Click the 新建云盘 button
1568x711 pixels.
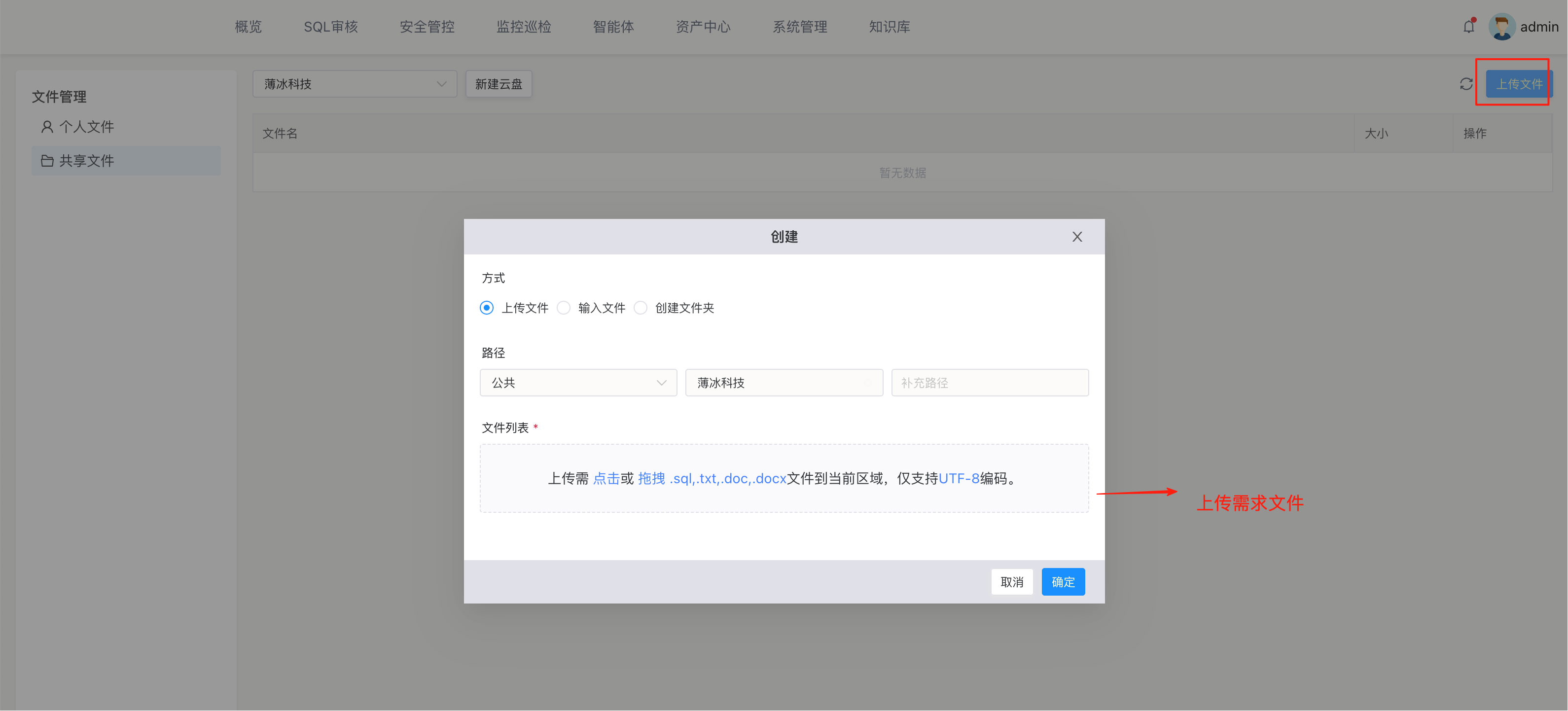(x=498, y=84)
